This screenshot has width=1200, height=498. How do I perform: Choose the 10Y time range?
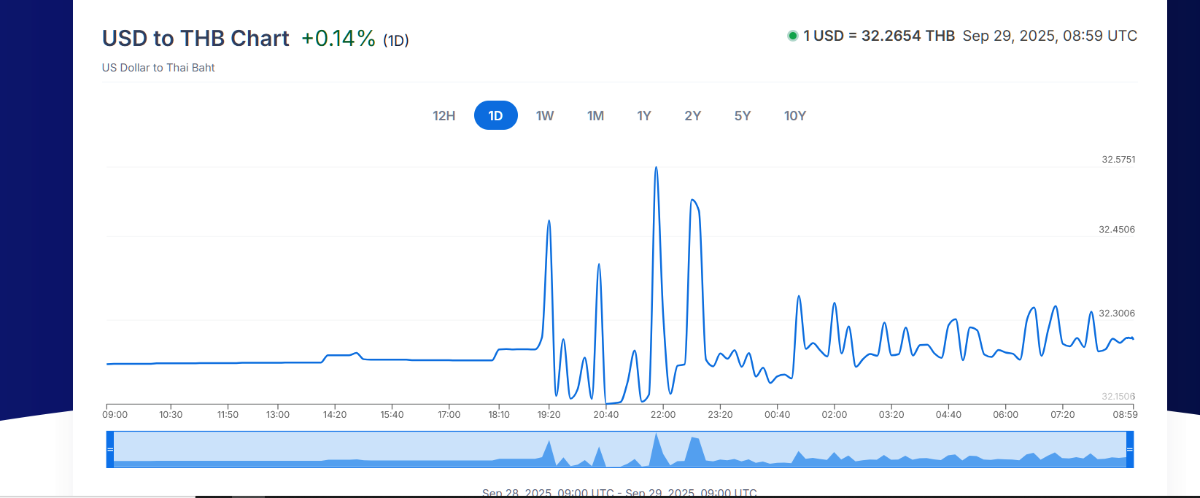point(795,116)
